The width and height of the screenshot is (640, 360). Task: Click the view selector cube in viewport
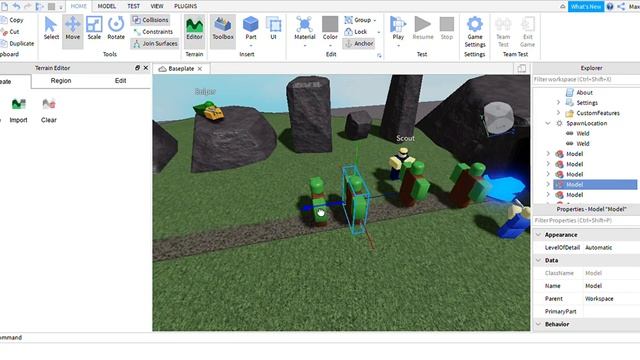tap(498, 118)
